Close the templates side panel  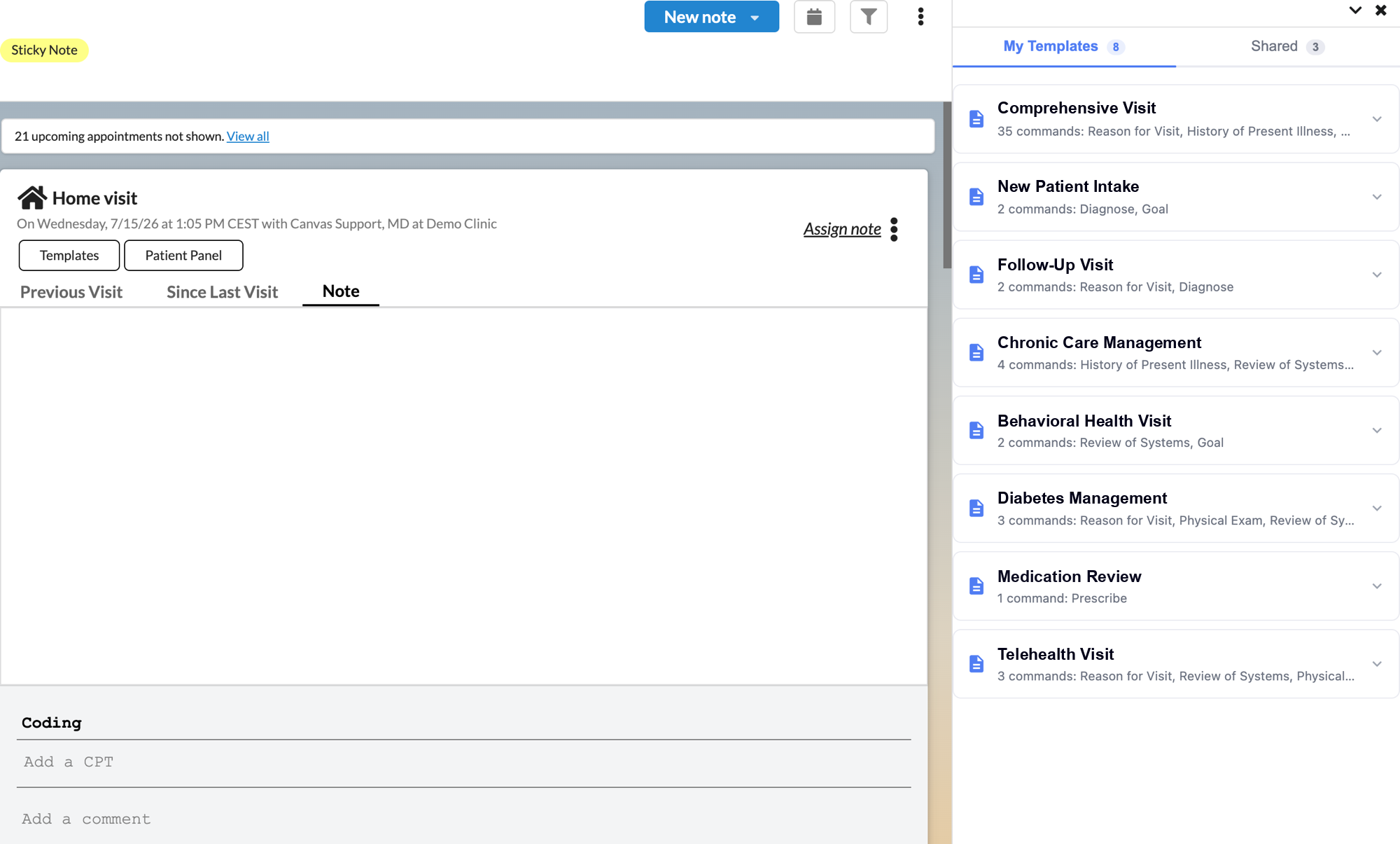tap(1381, 10)
